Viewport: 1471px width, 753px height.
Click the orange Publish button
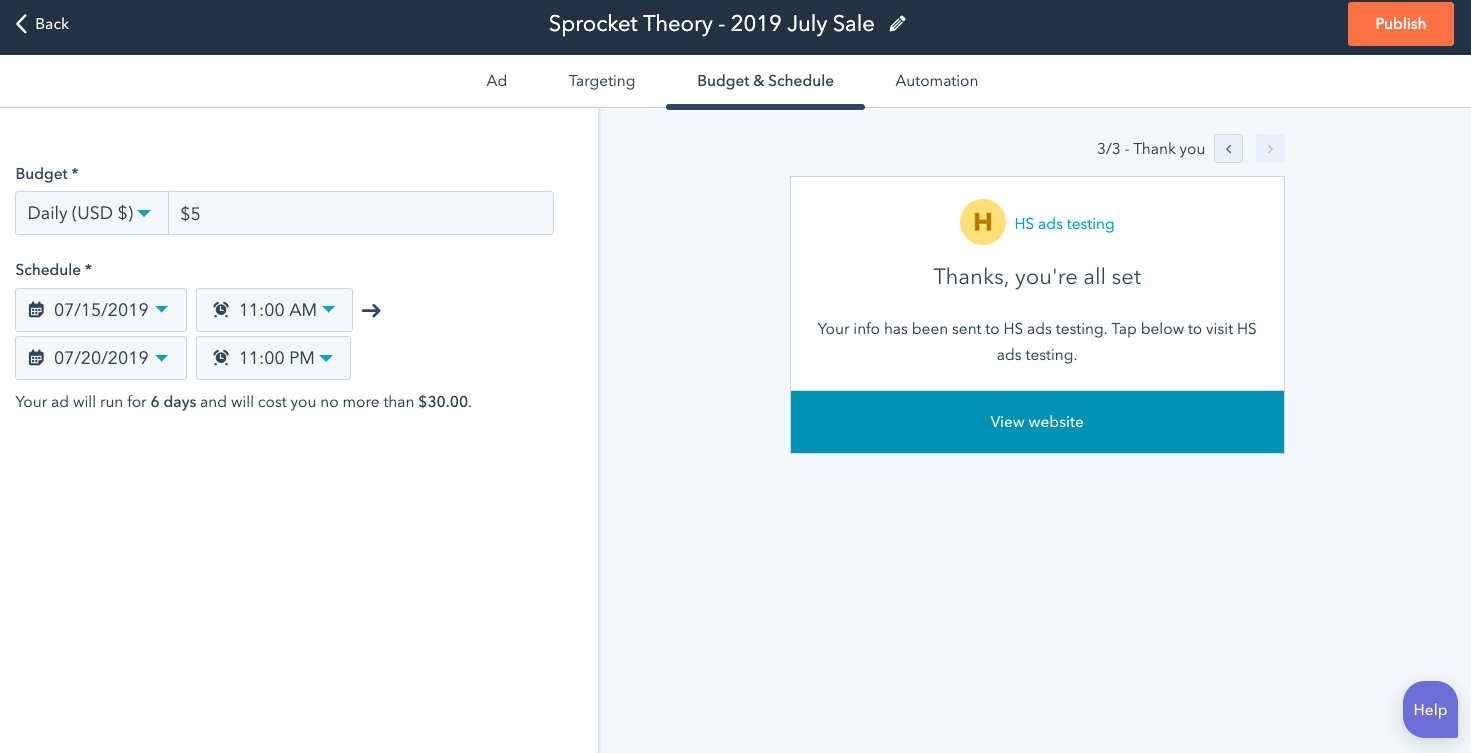point(1401,24)
